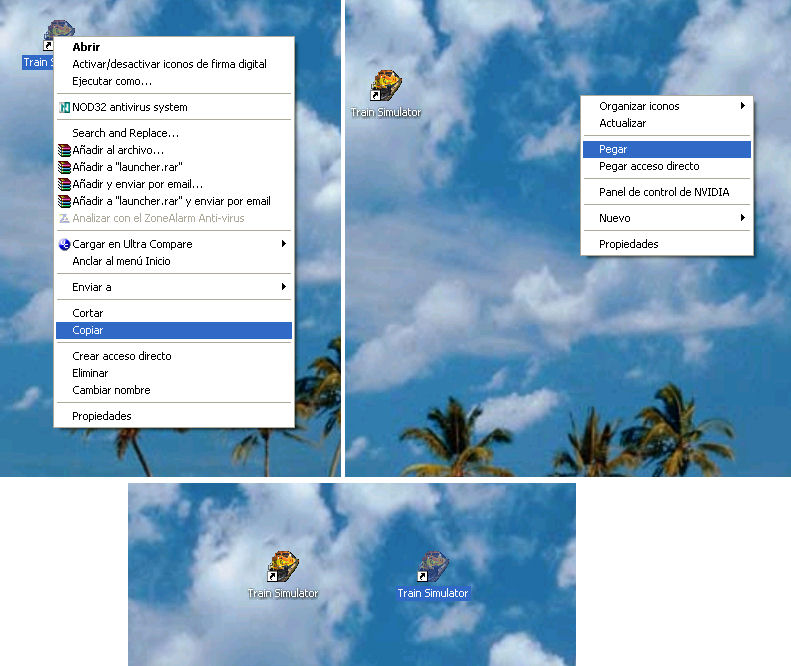Viewport: 791px width, 666px height.
Task: Expand the "Organizar iconos" submenu
Action: [742, 106]
